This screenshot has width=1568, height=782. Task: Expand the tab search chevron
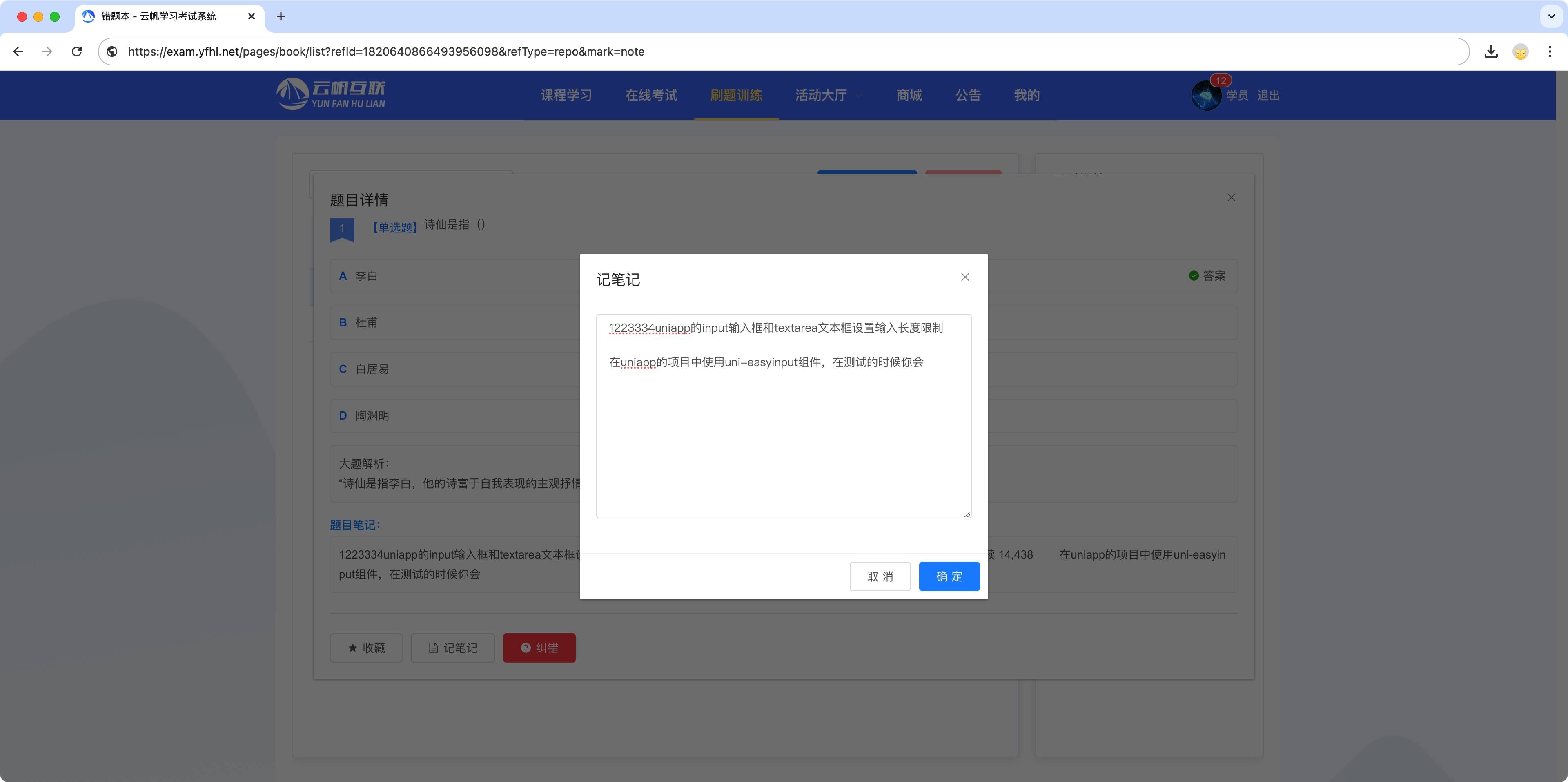(1551, 16)
